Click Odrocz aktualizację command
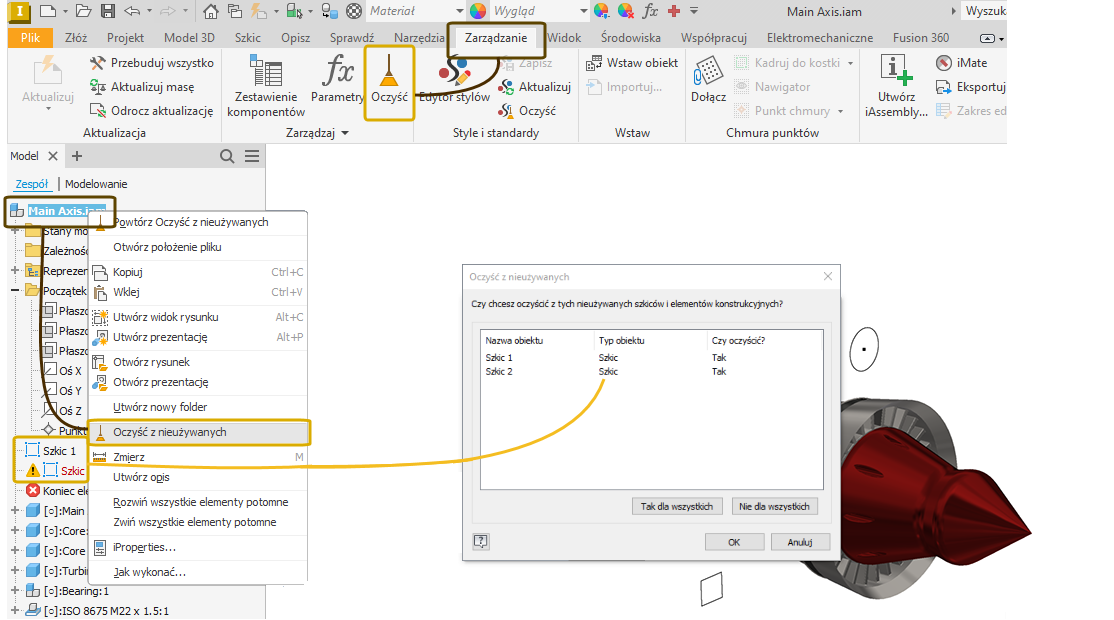Screen dimensions: 1114x620 click(x=151, y=111)
